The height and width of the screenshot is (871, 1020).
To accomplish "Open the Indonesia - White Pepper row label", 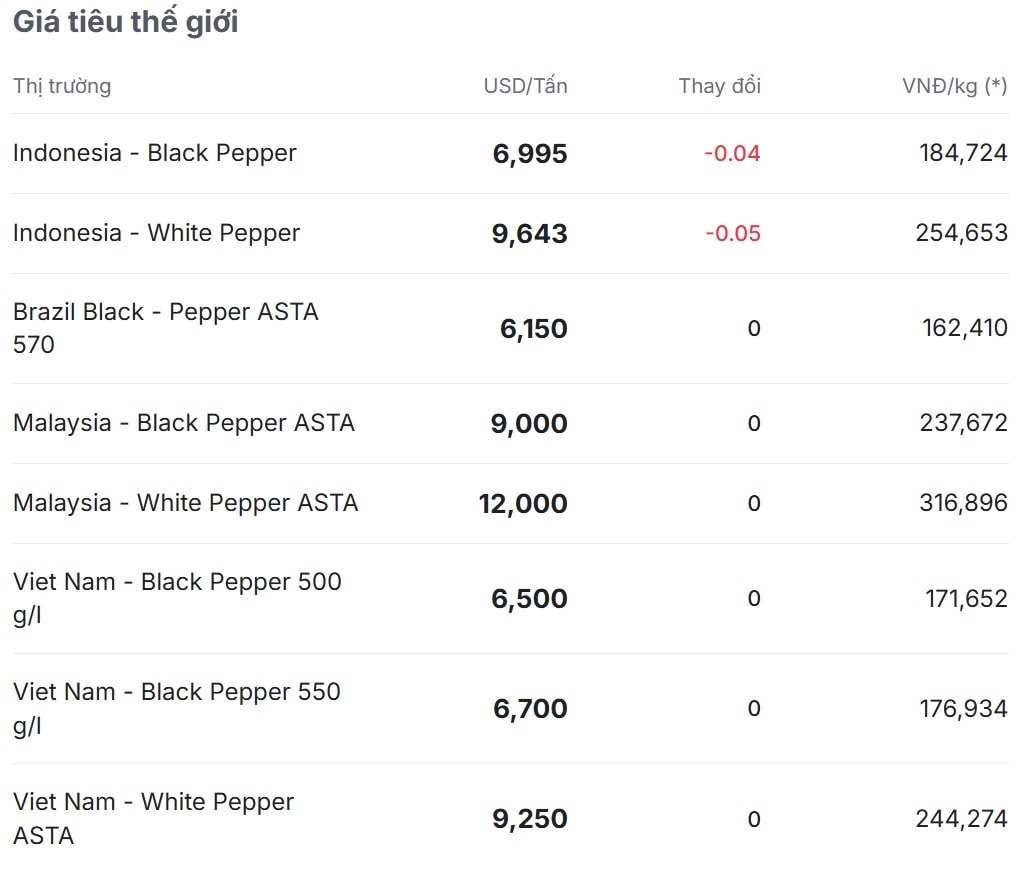I will 156,233.
